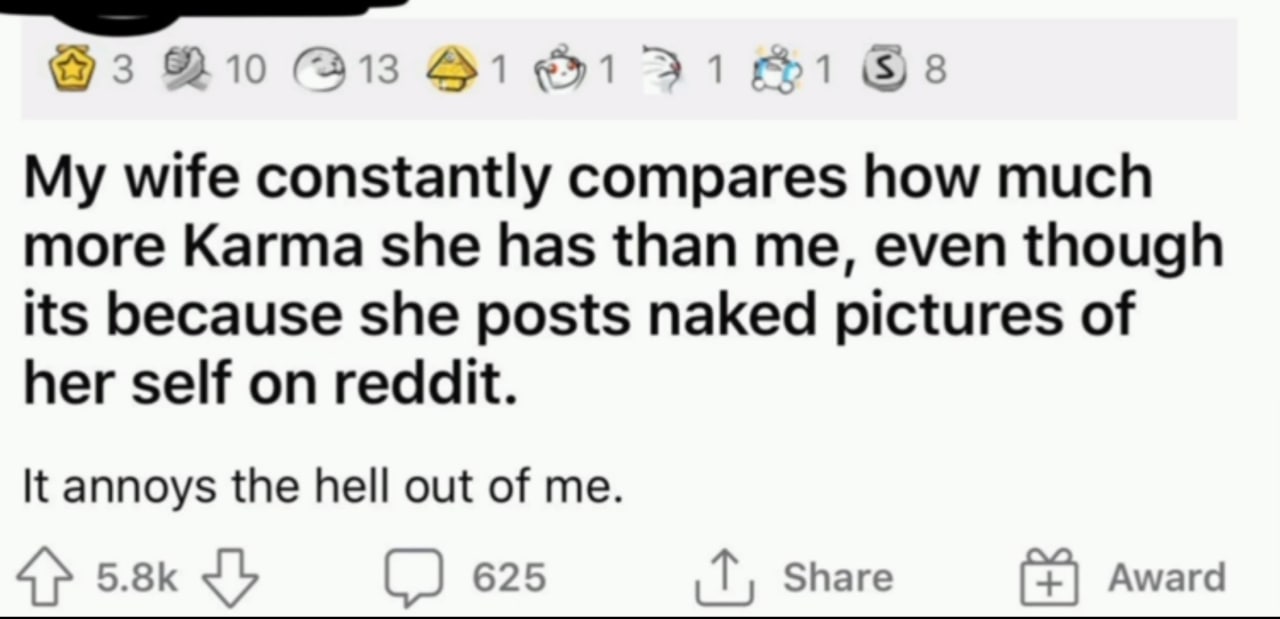
Task: Click the 625 comments count
Action: (x=509, y=577)
